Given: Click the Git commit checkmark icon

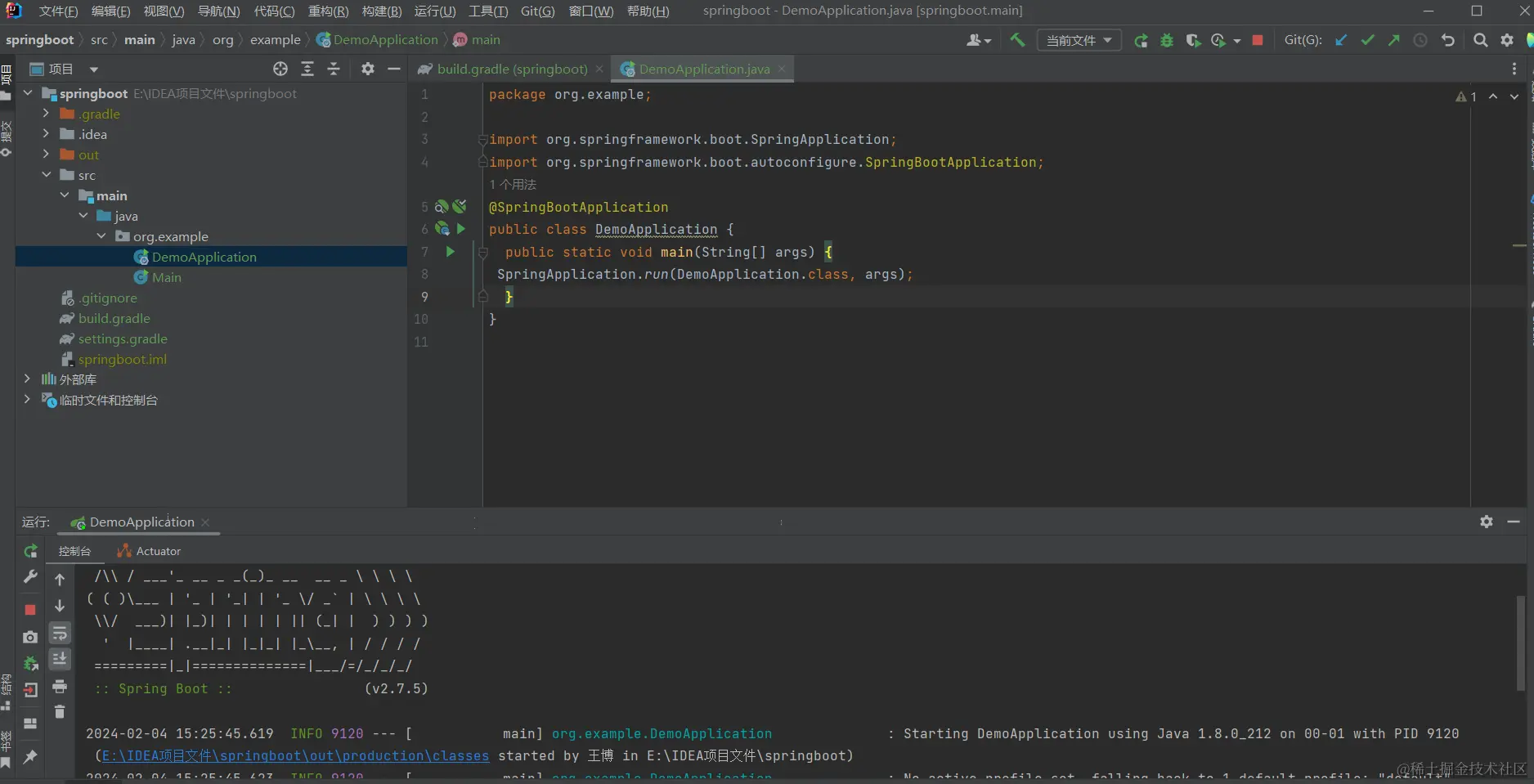Looking at the screenshot, I should click(1367, 40).
